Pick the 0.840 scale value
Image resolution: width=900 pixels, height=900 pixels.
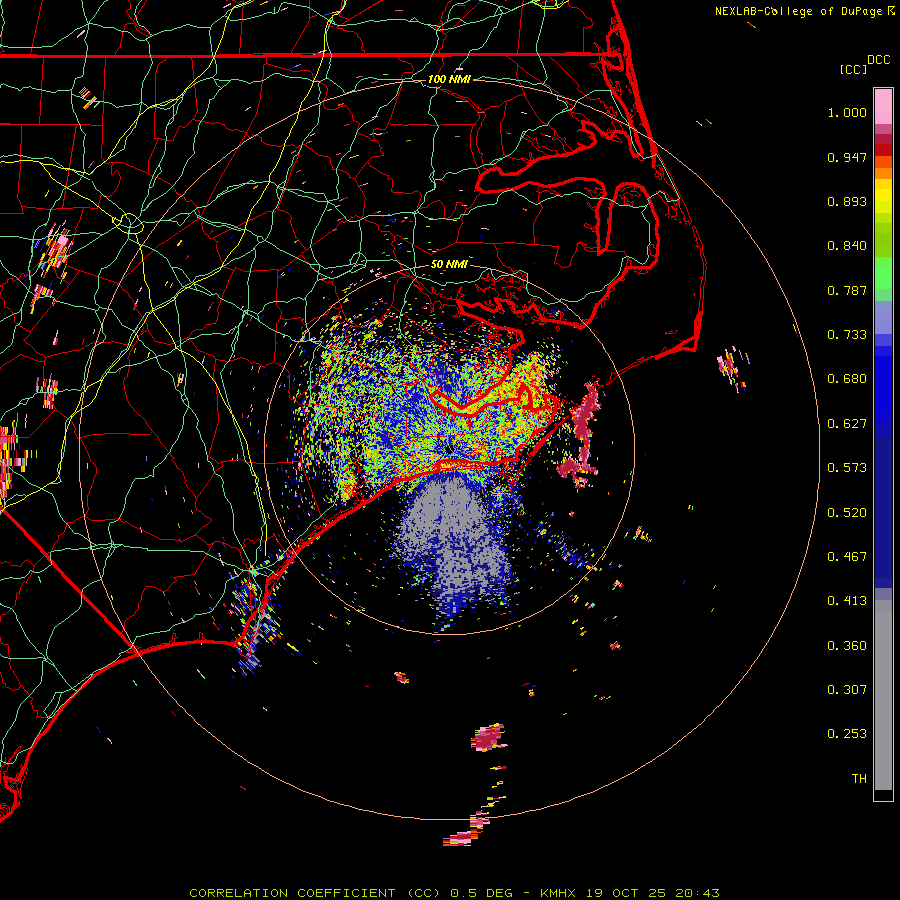(x=847, y=246)
